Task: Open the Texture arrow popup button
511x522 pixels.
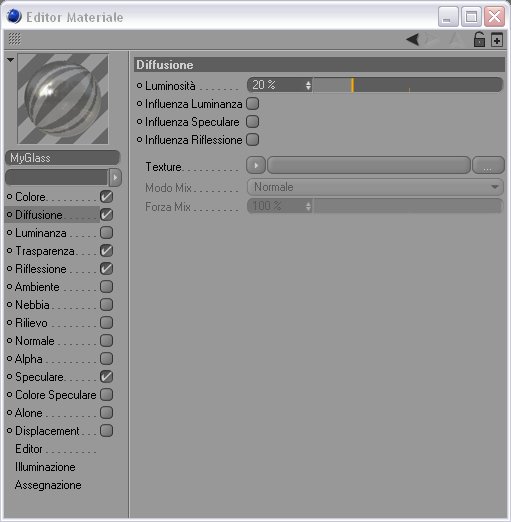Action: pyautogui.click(x=256, y=165)
